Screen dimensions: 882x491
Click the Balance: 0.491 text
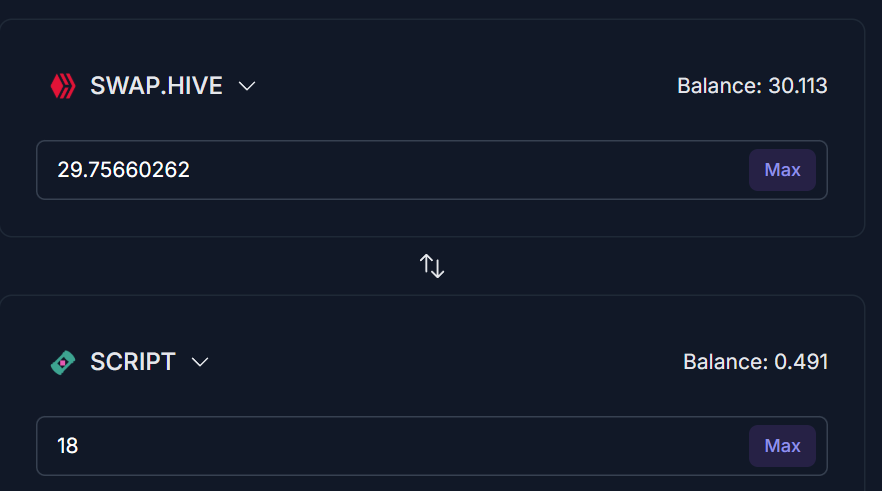[755, 362]
